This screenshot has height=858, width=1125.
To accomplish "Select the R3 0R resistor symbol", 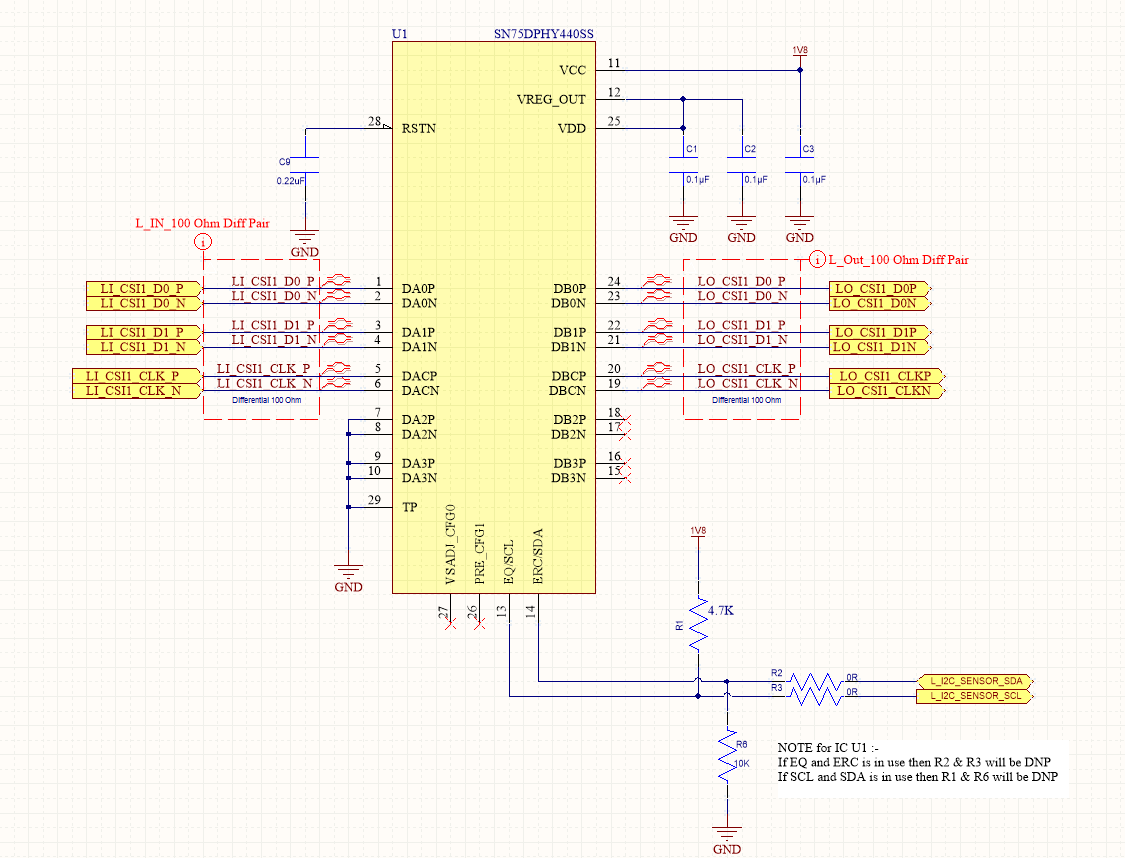I will coord(814,696).
